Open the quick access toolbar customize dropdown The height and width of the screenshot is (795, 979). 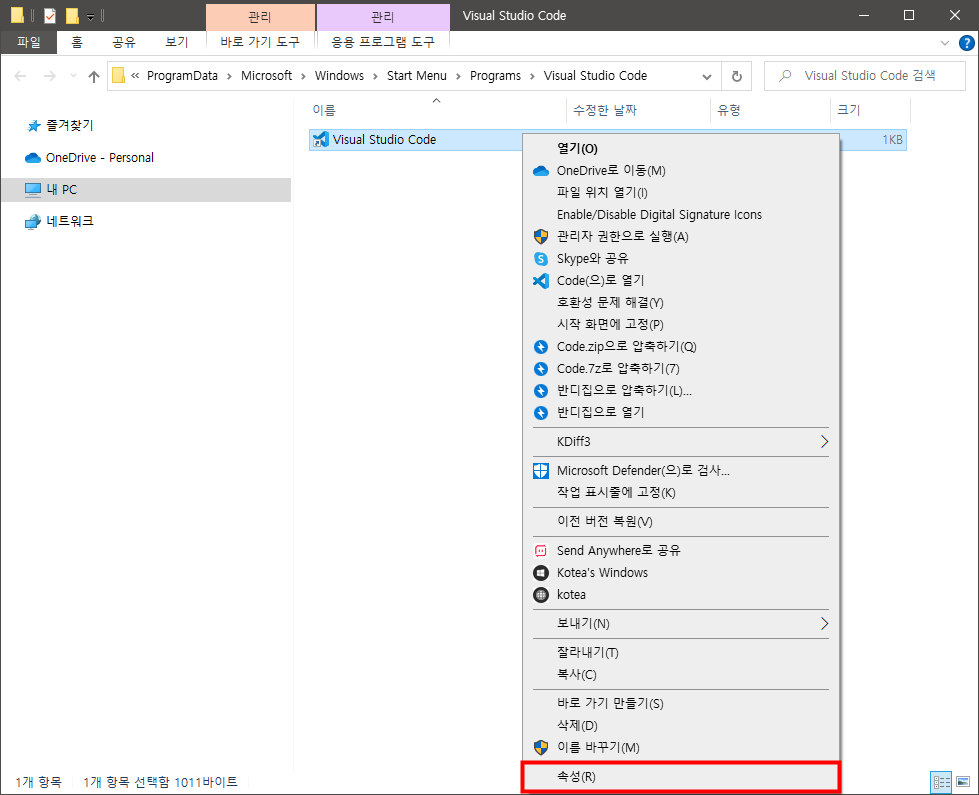tap(91, 16)
